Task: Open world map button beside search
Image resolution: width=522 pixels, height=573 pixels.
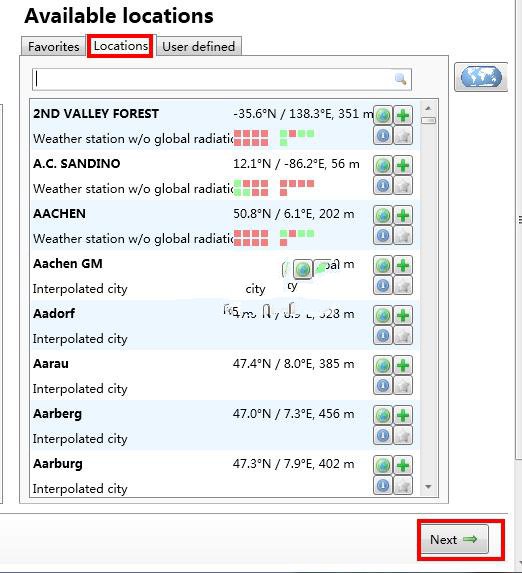Action: click(x=481, y=77)
